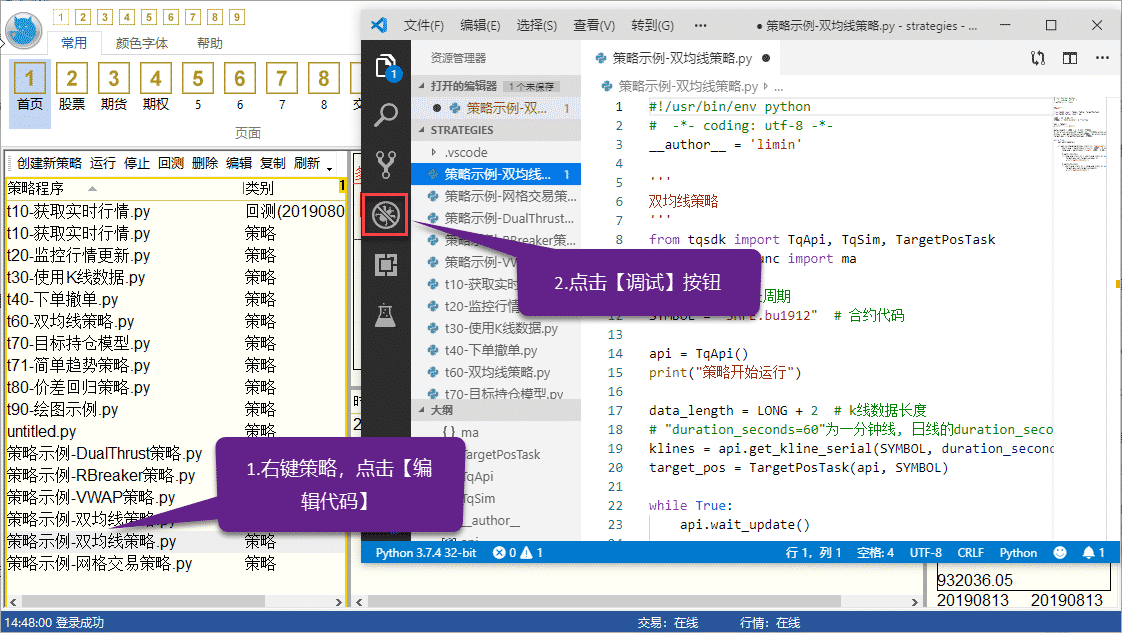Select t60-双均线策略.py in explorer
1122x633 pixels.
[x=497, y=373]
